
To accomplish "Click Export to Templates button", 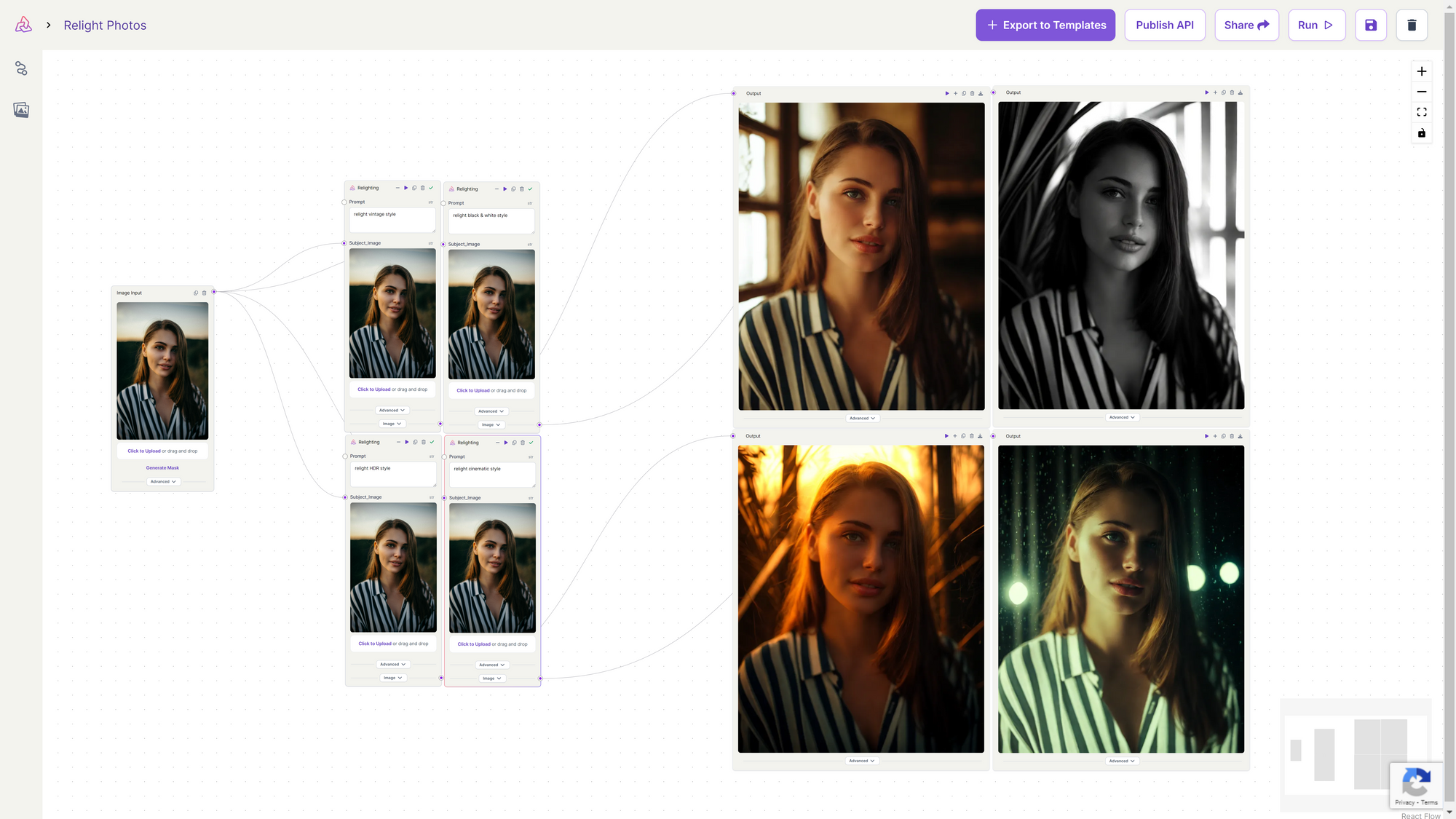I will [1045, 25].
